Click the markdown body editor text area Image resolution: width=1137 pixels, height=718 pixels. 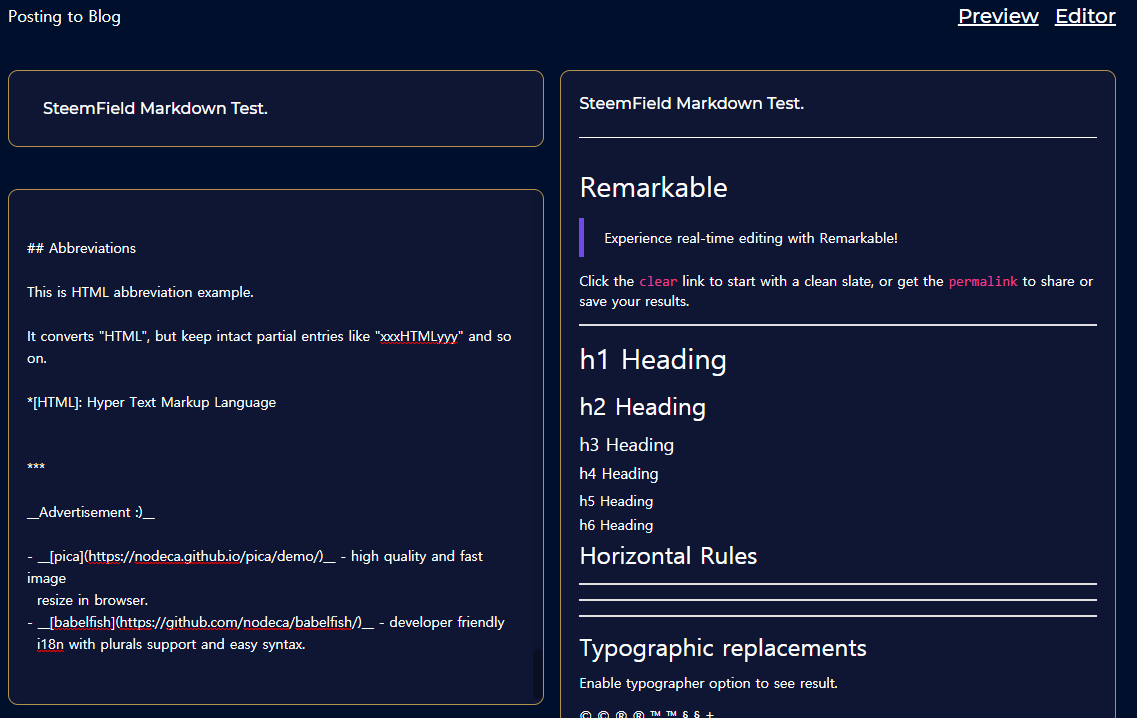[x=276, y=447]
